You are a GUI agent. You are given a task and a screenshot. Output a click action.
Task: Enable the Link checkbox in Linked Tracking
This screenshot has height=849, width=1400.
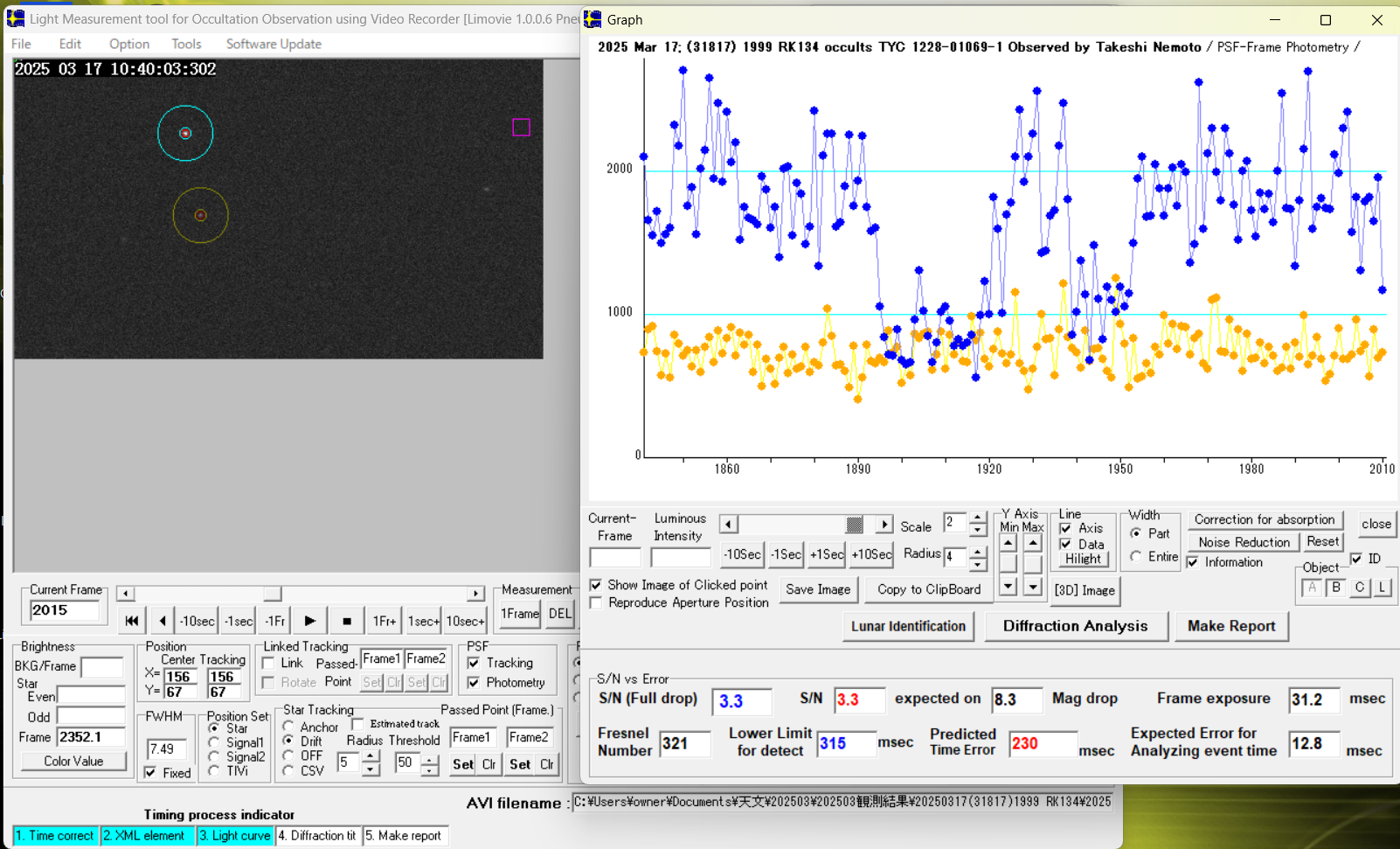pyautogui.click(x=269, y=664)
